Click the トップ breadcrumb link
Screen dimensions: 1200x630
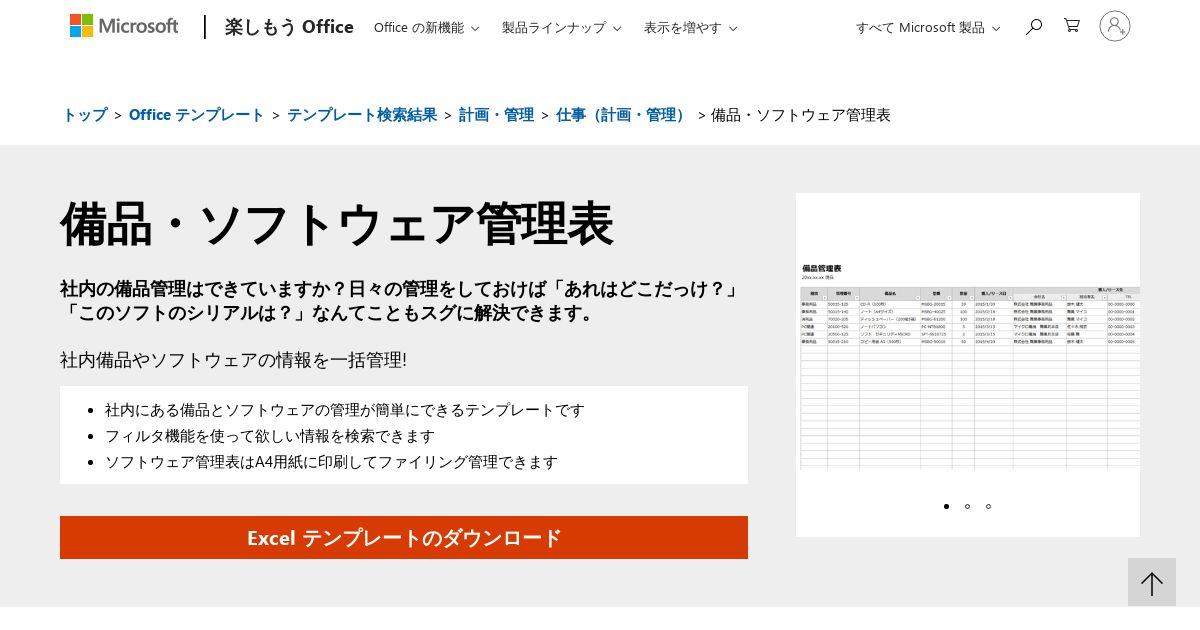point(85,114)
